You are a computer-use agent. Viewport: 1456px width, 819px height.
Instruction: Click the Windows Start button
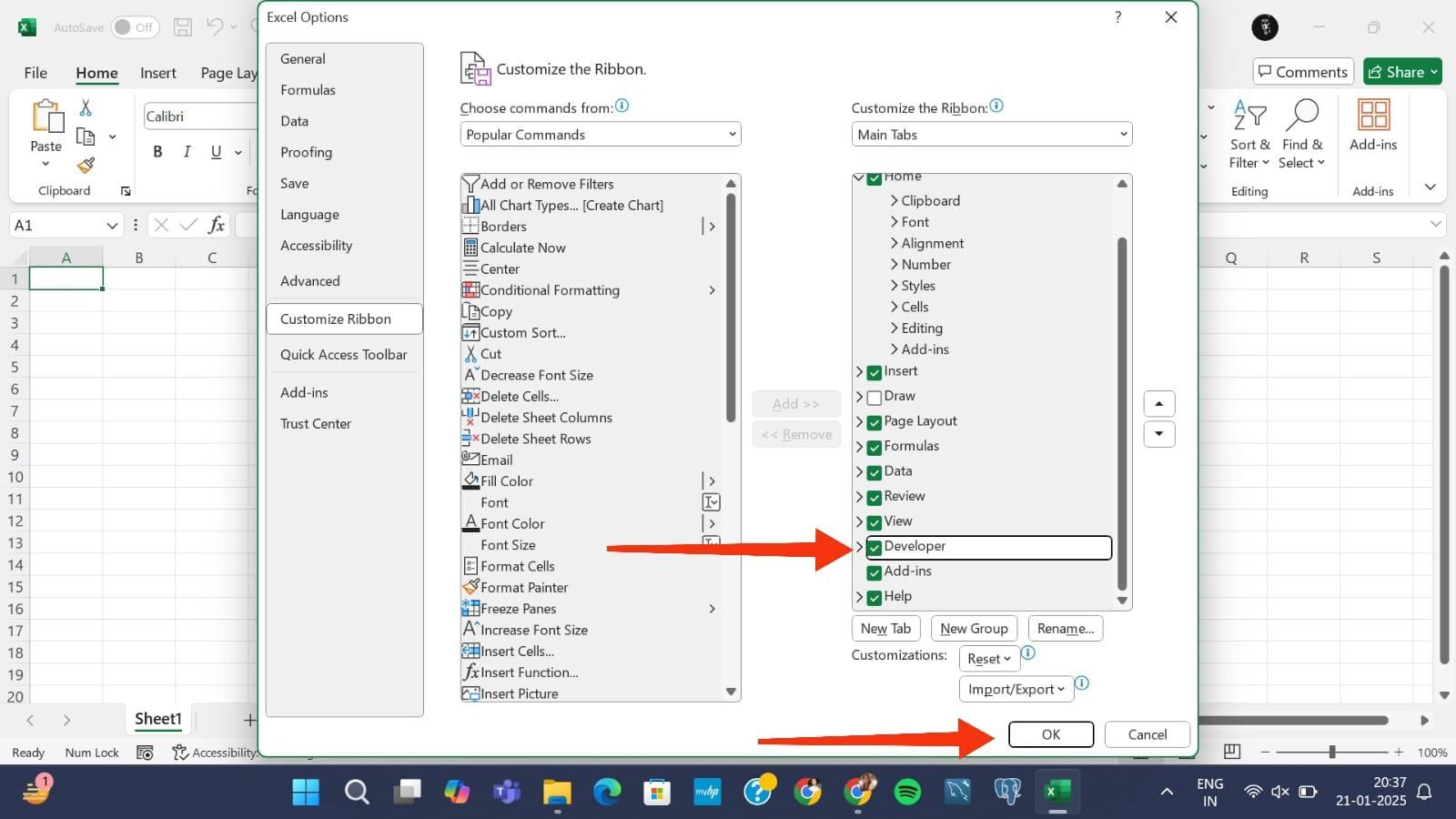306,792
